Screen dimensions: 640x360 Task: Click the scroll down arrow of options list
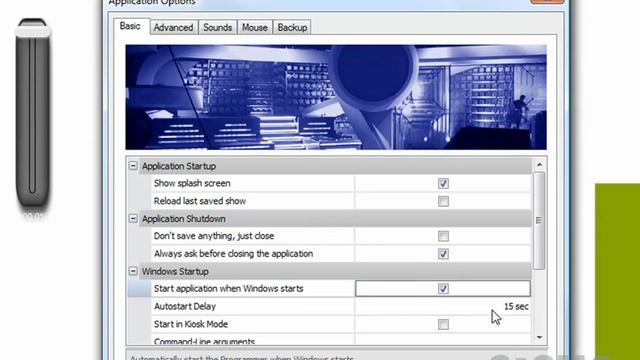click(x=539, y=337)
